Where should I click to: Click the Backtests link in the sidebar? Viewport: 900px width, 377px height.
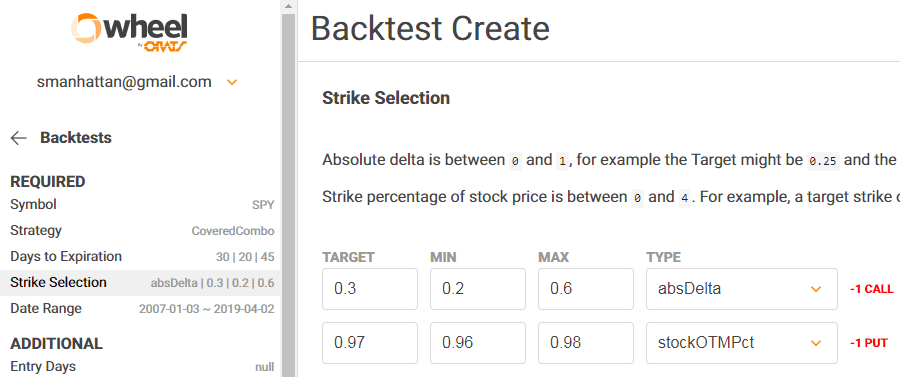coord(76,138)
